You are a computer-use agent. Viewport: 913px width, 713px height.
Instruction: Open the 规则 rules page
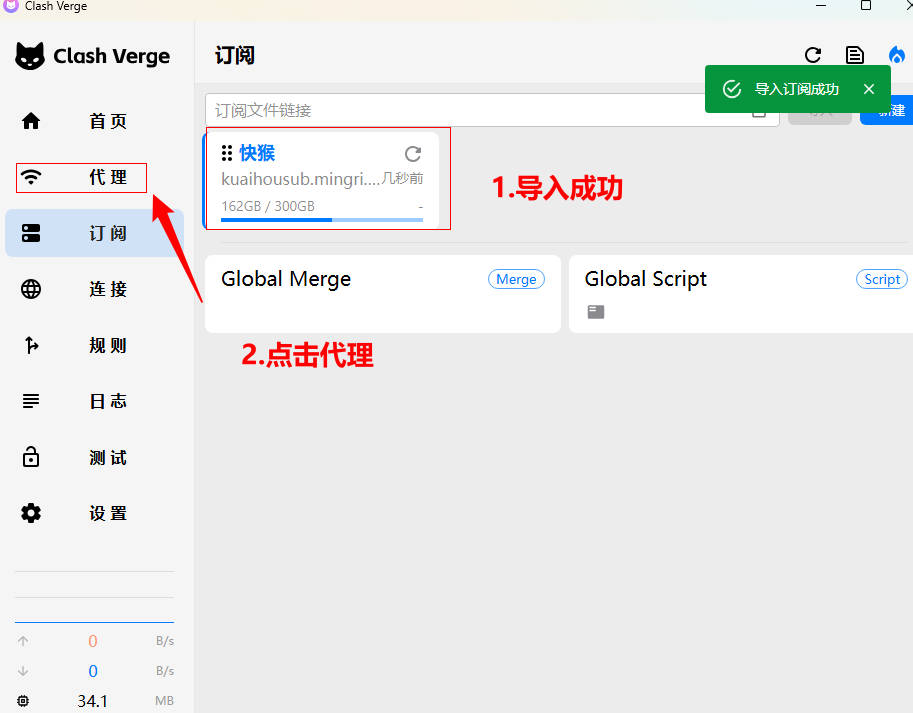[94, 345]
